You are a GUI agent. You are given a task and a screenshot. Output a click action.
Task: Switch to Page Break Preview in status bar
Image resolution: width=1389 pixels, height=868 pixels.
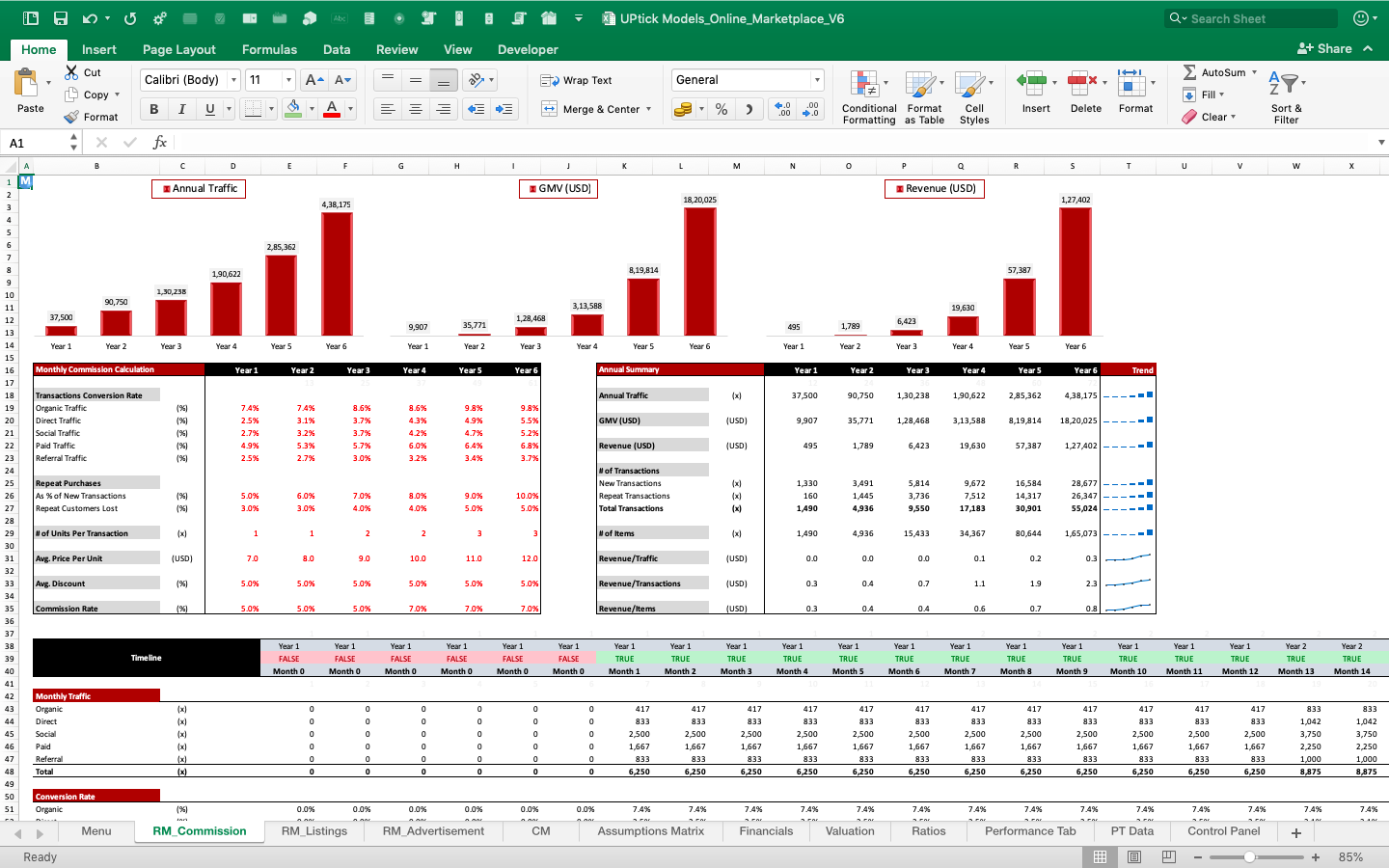[x=1168, y=856]
